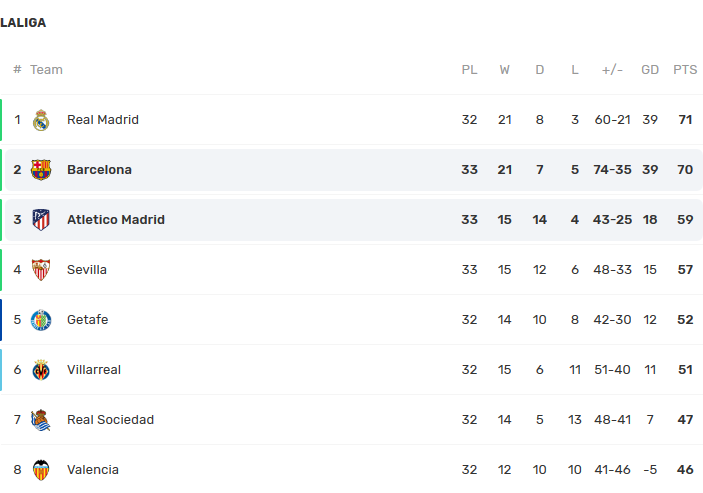Image resolution: width=703 pixels, height=493 pixels.
Task: Click the Getafe team logo
Action: 41,320
